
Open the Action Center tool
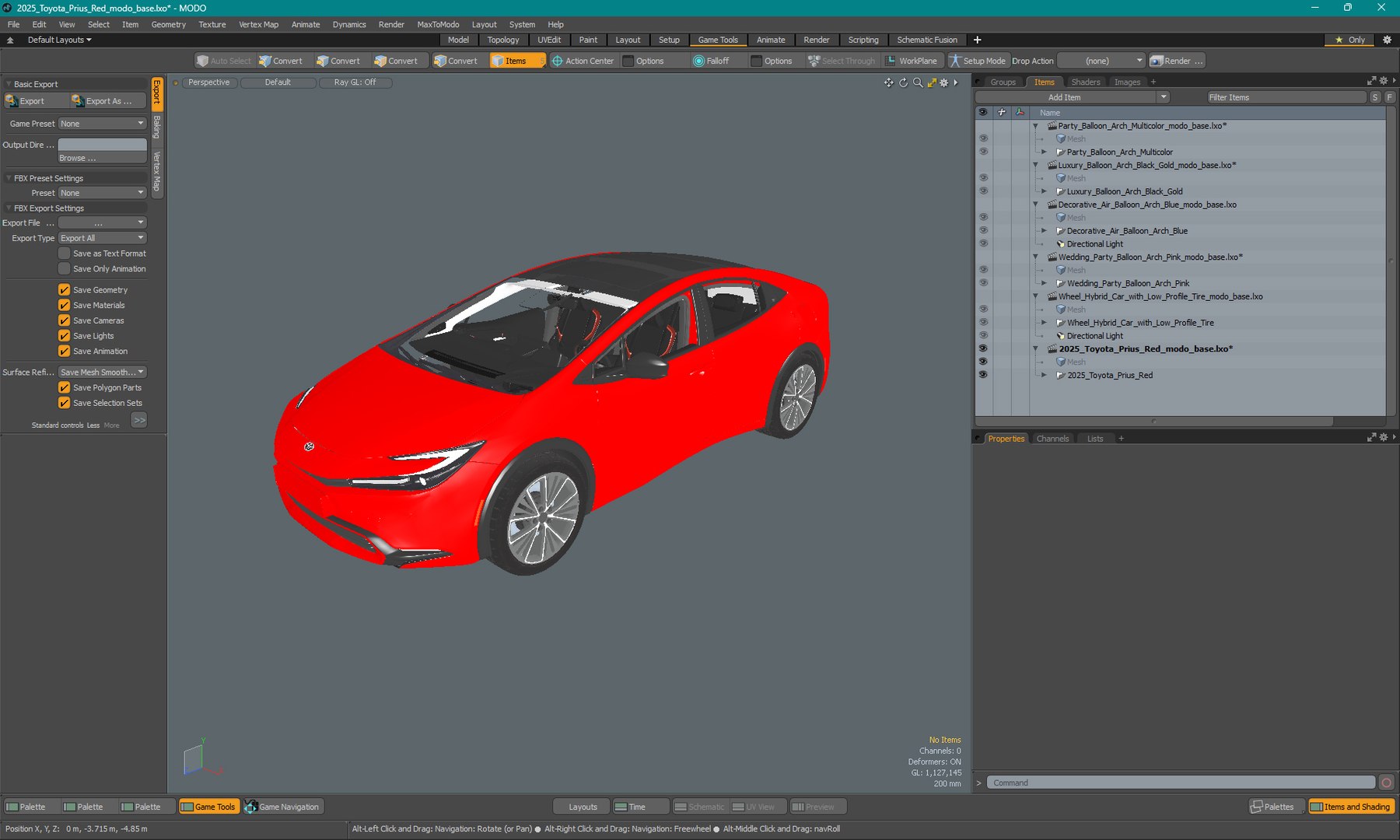coord(583,61)
